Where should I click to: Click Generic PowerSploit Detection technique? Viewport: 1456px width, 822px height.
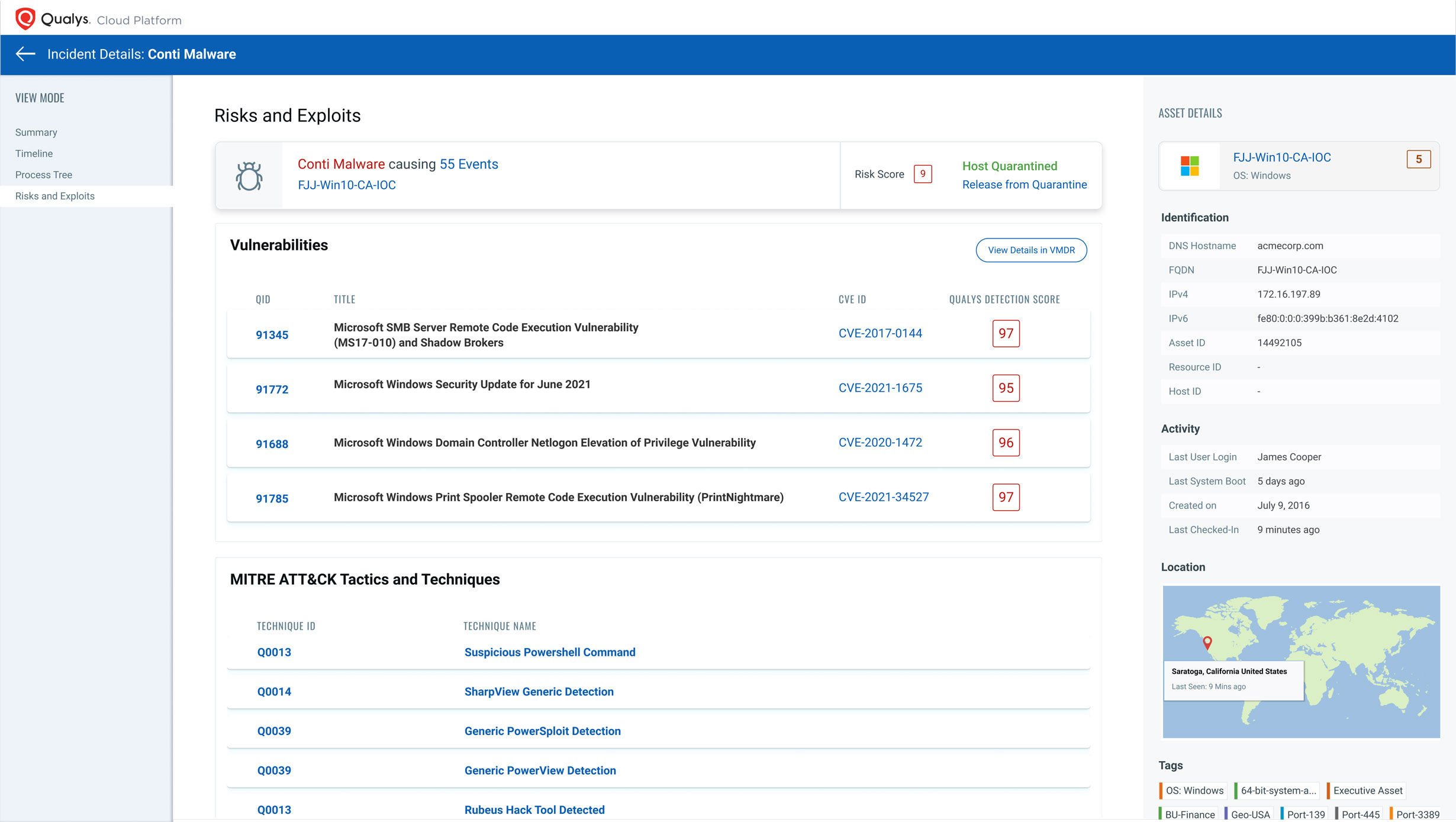[x=542, y=731]
